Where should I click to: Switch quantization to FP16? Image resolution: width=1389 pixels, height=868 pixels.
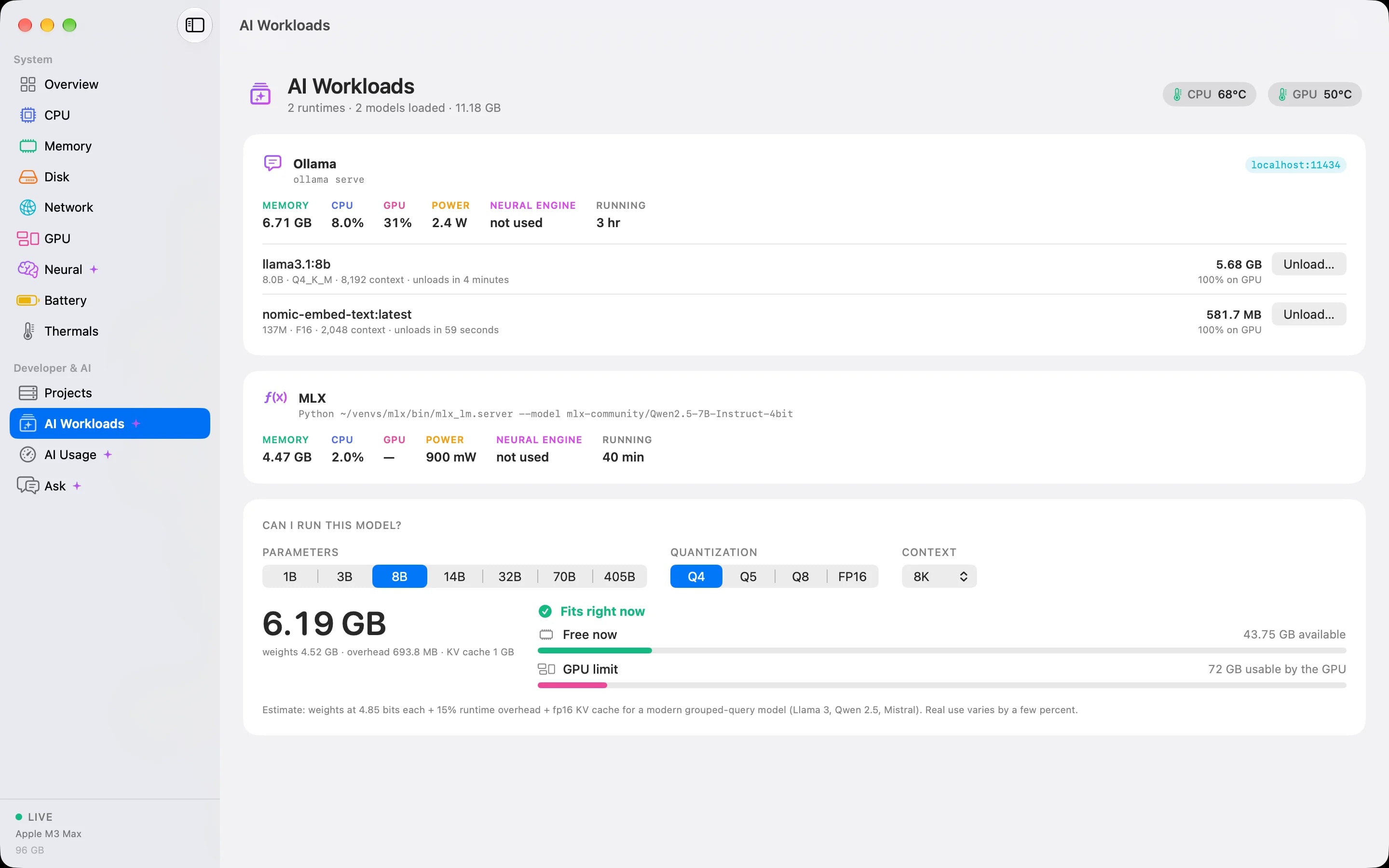[x=852, y=576]
